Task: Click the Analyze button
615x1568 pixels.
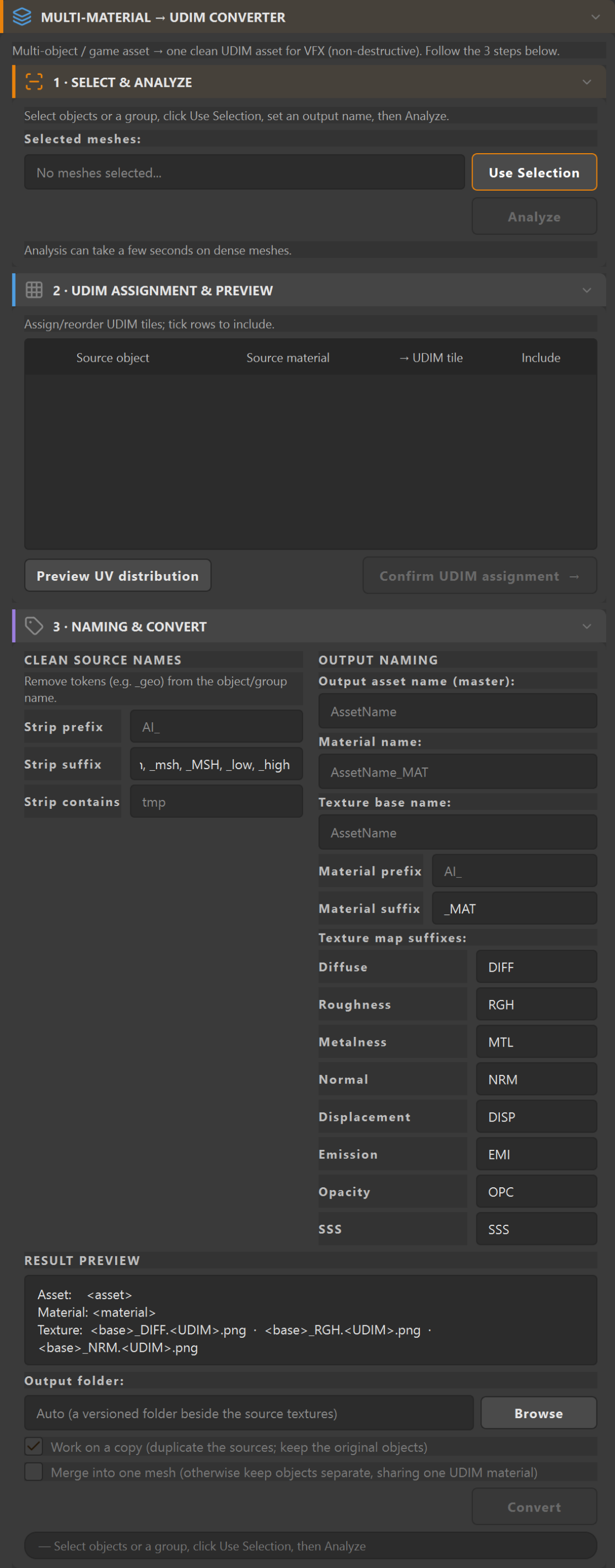Action: click(534, 216)
